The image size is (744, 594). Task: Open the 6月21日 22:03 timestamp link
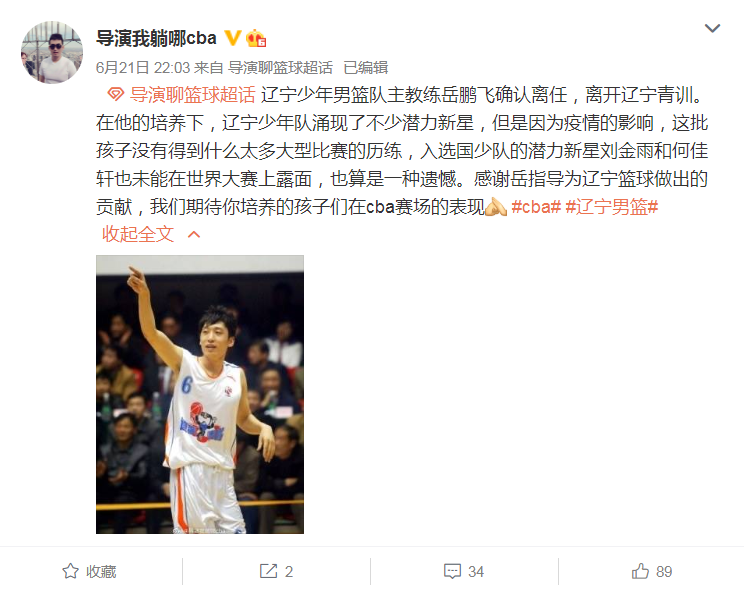(x=143, y=68)
